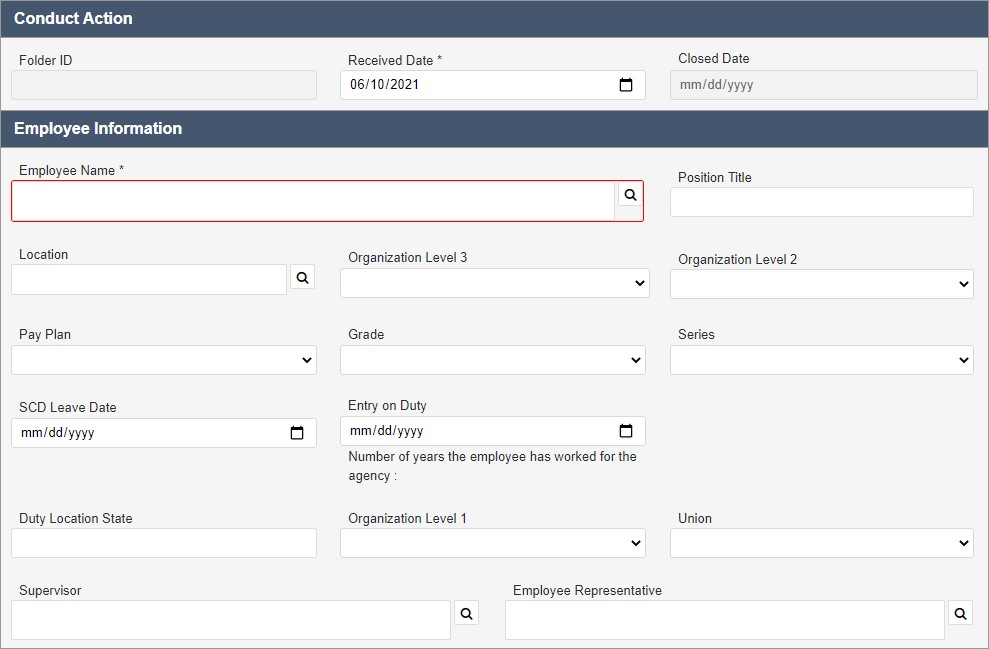Click the Conduct Action section header
This screenshot has width=989, height=649.
click(494, 18)
